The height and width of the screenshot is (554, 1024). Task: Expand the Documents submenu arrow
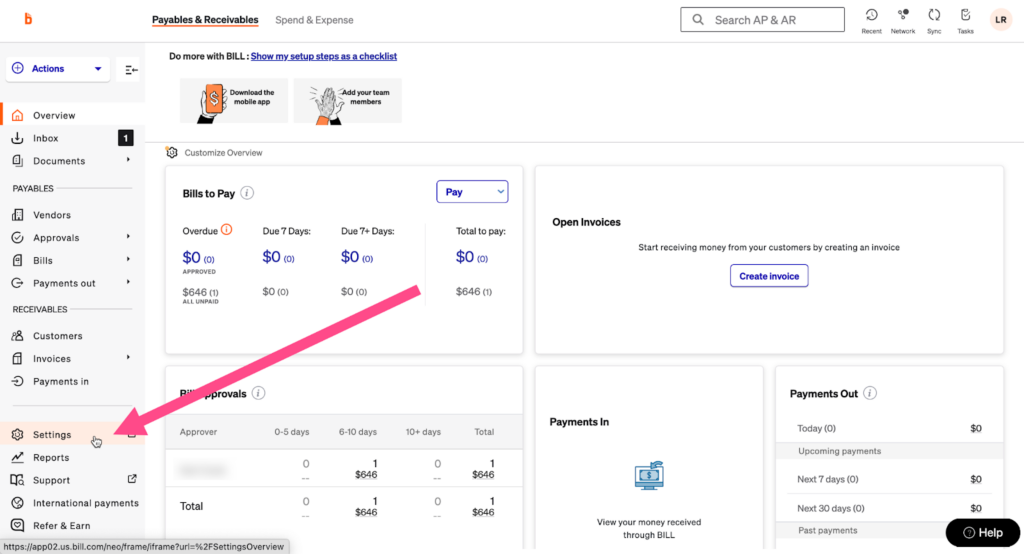[128, 159]
